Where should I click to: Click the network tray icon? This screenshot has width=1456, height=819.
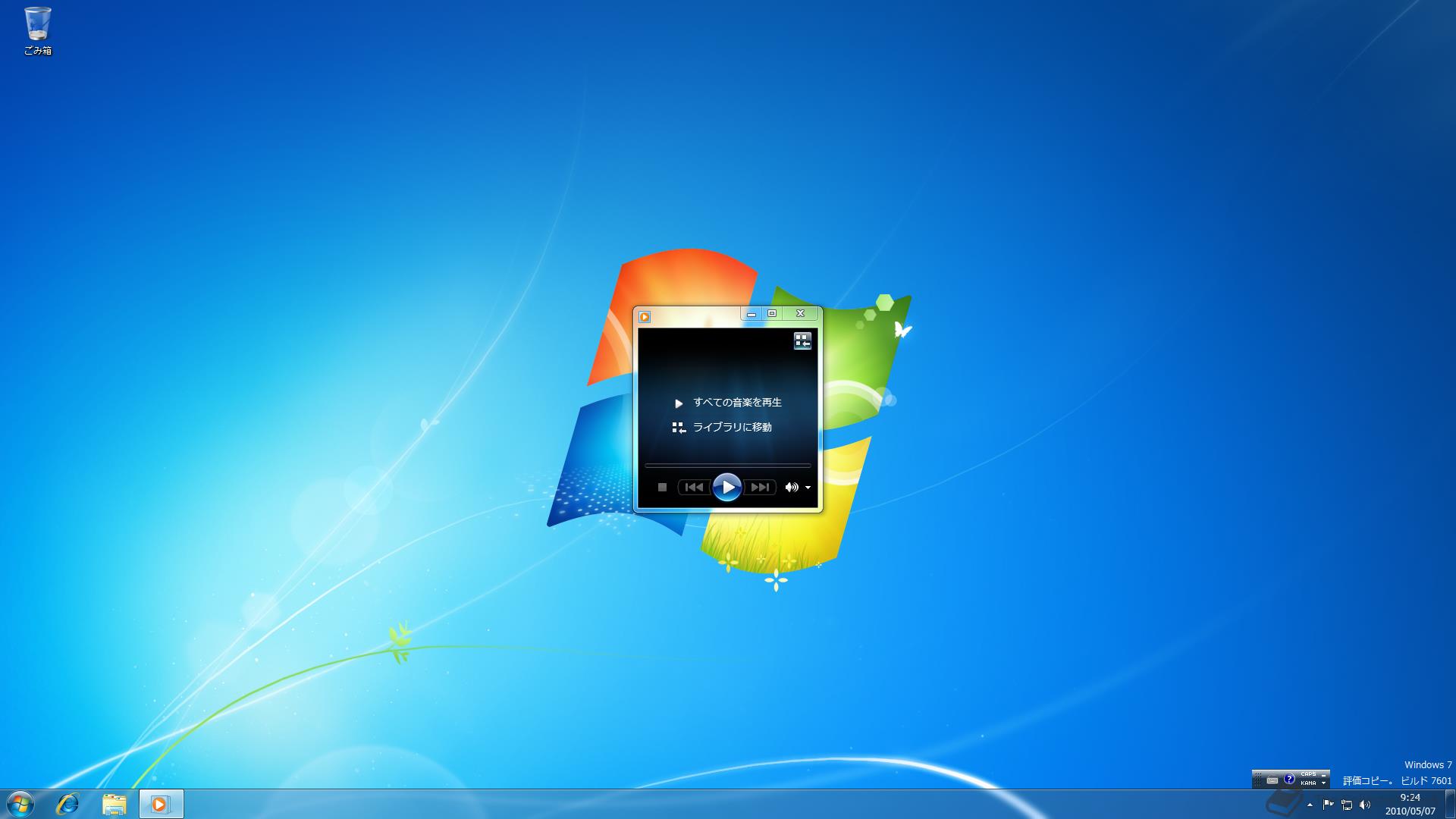1347,805
